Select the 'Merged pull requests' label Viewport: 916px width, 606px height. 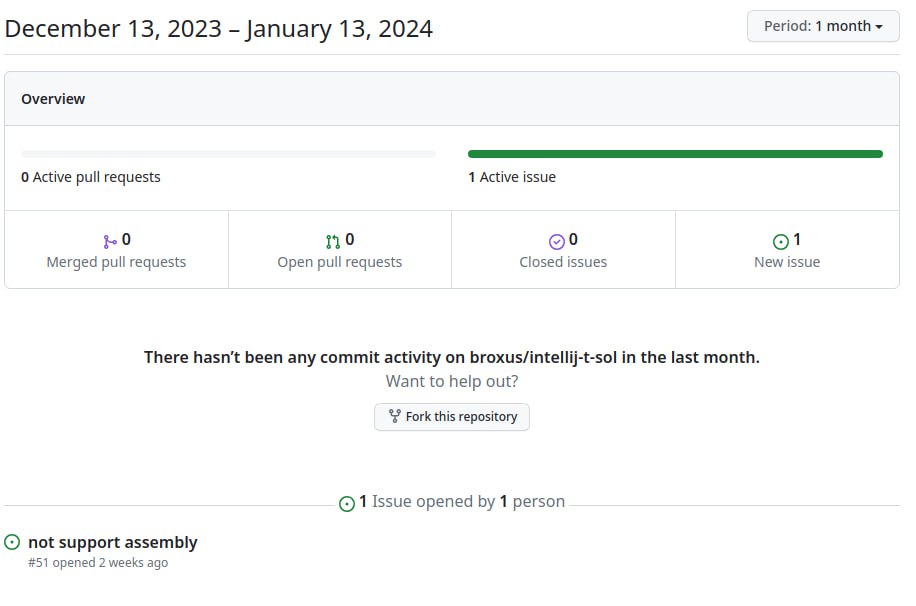coord(116,262)
